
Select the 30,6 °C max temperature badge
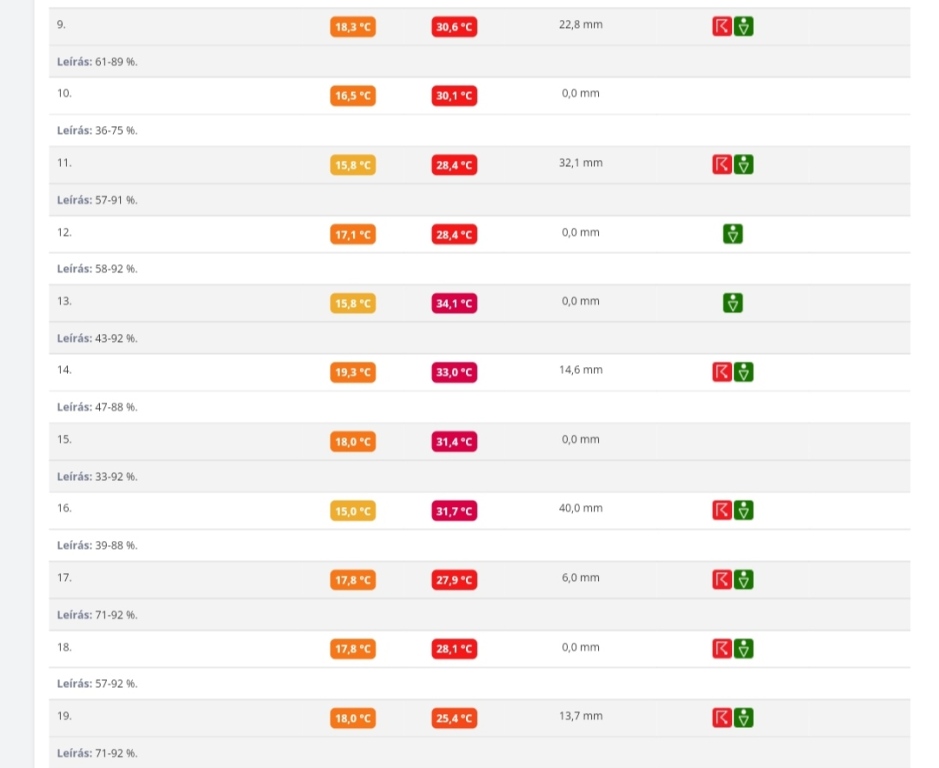tap(454, 28)
